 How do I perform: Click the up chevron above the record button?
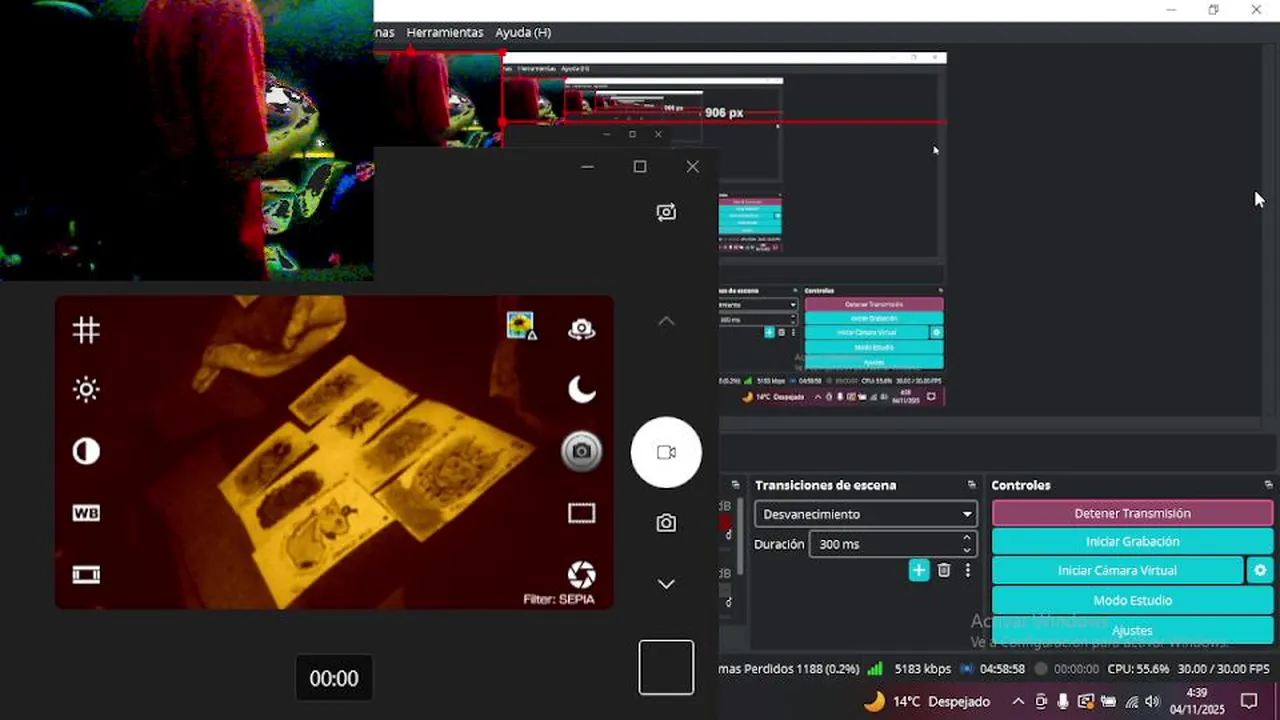666,321
